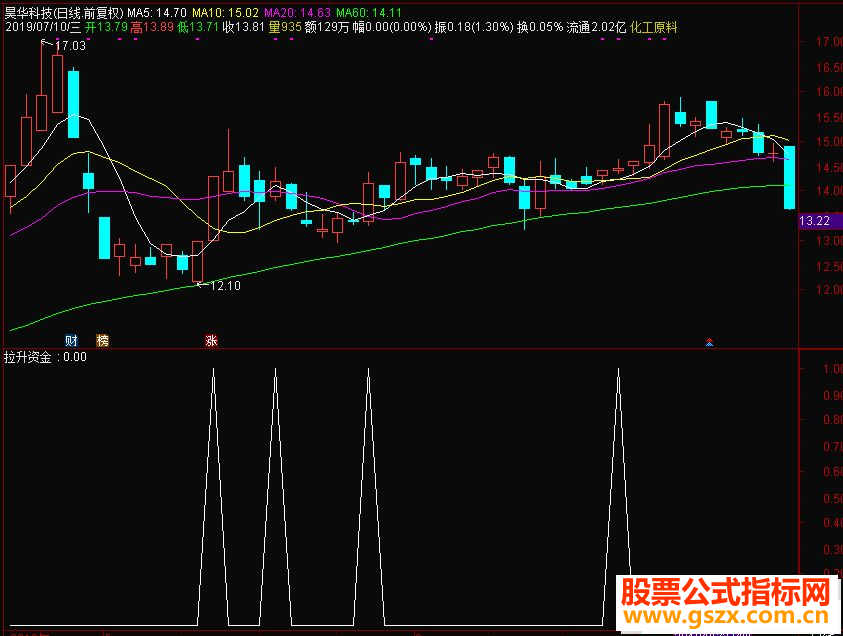The height and width of the screenshot is (636, 843).
Task: Click the volume value 量935
Action: click(285, 27)
